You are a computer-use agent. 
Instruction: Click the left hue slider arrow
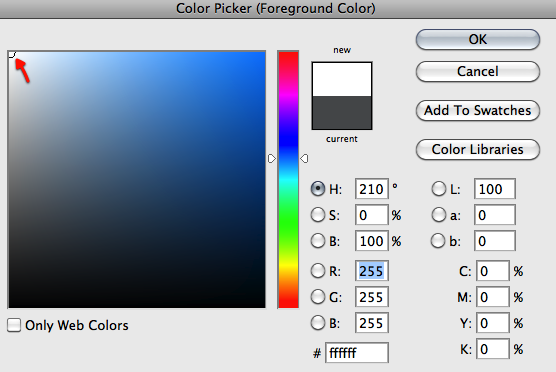(x=272, y=158)
